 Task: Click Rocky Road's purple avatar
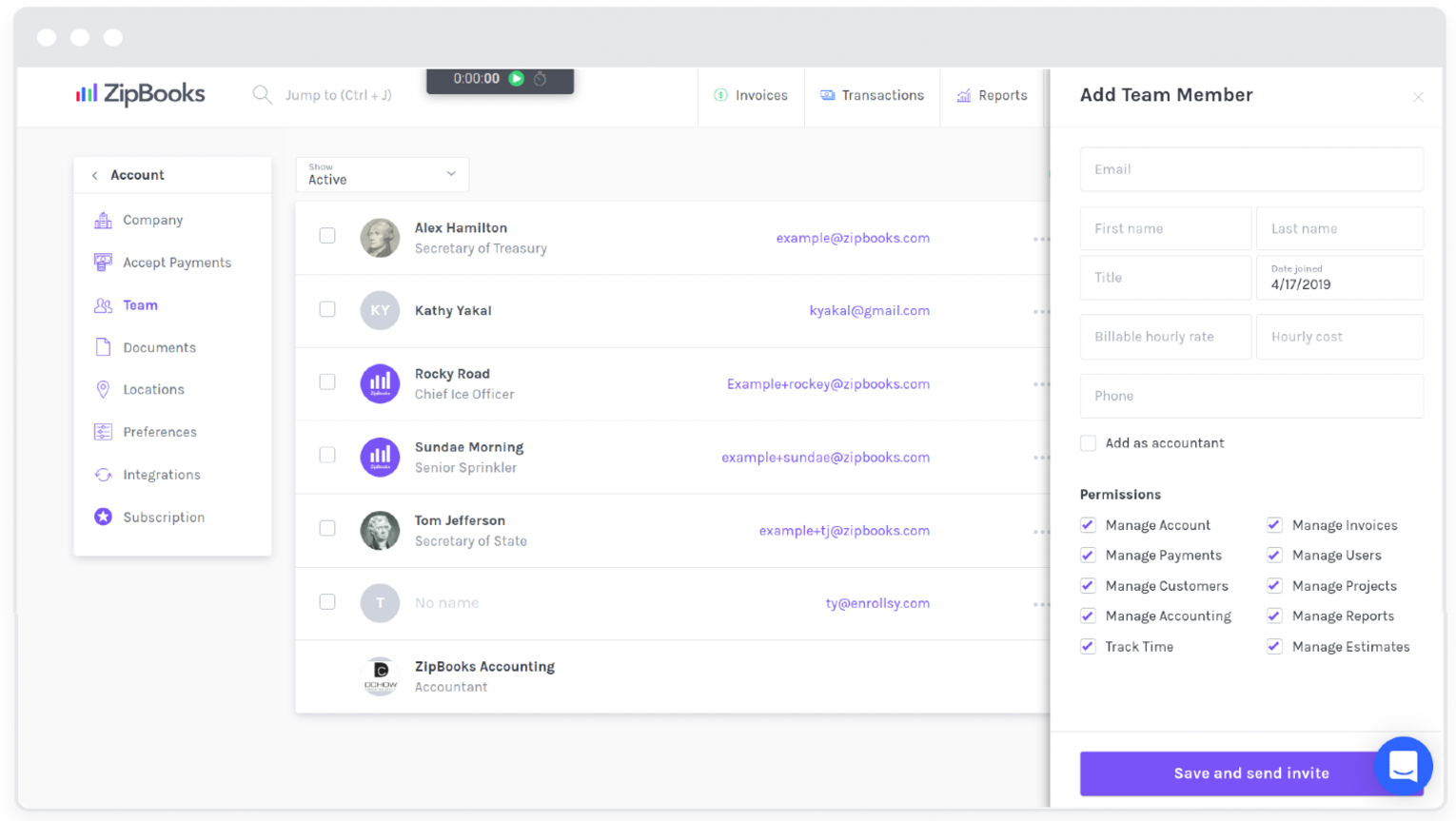pyautogui.click(x=380, y=383)
